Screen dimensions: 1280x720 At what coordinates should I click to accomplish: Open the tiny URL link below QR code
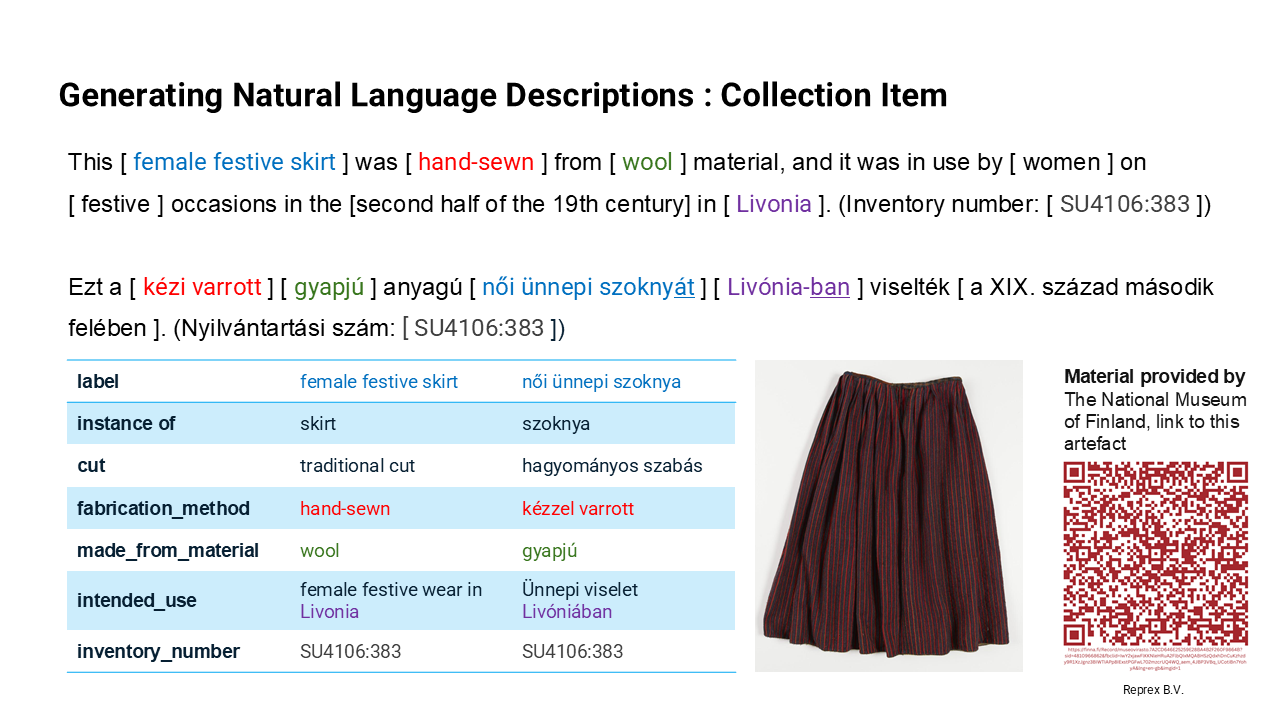[x=1155, y=658]
